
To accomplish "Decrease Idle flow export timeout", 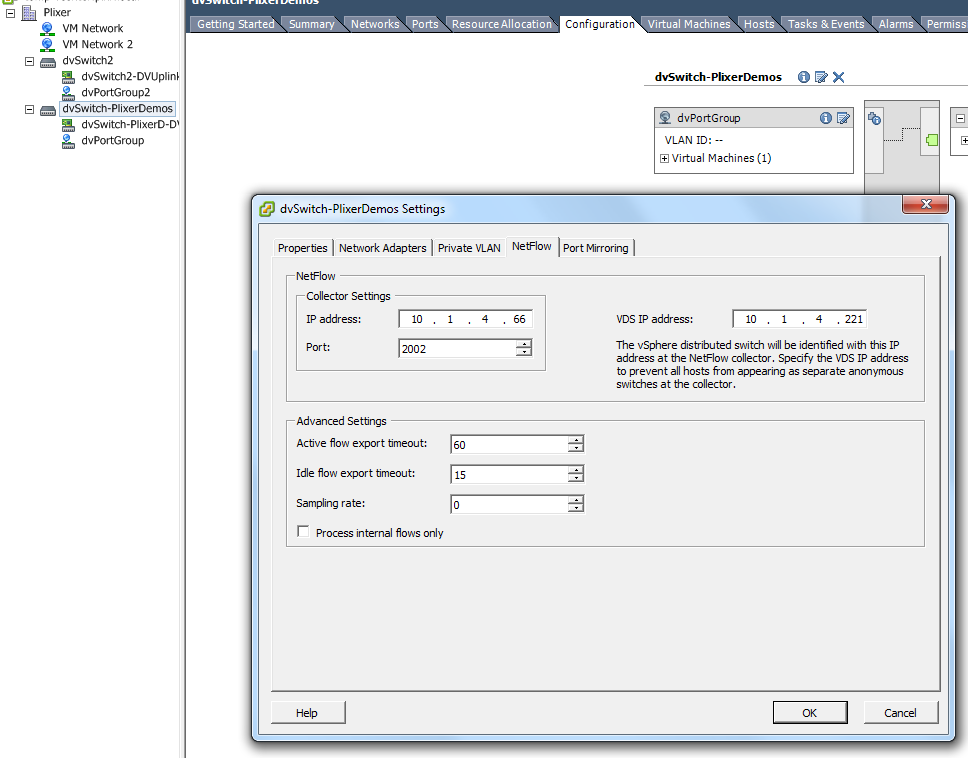I will [575, 478].
